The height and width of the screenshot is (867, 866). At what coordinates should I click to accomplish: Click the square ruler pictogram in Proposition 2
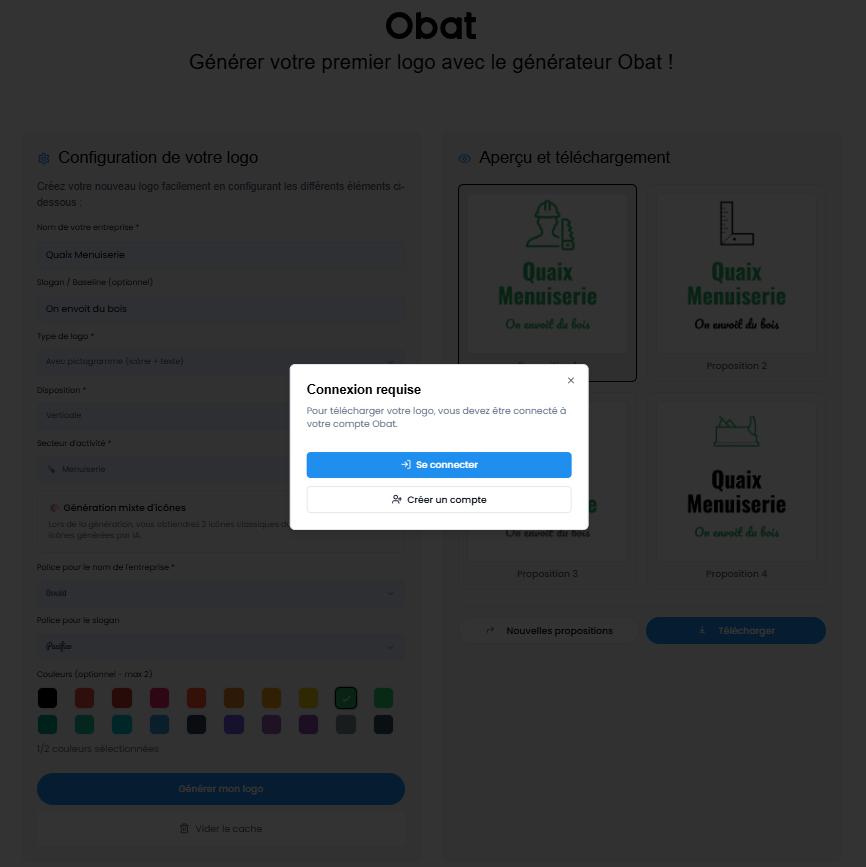point(736,223)
